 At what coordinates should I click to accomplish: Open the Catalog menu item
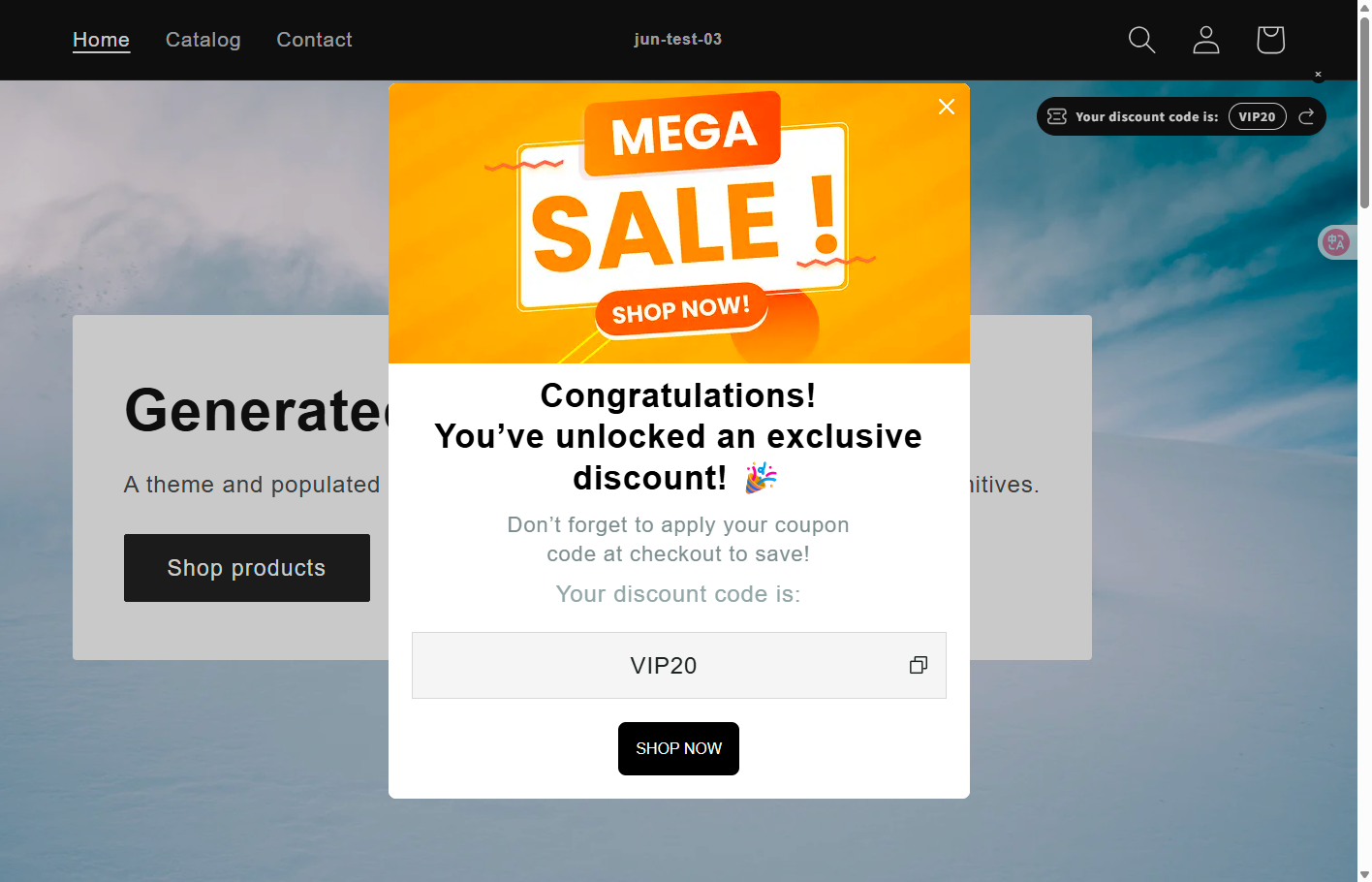pos(203,40)
